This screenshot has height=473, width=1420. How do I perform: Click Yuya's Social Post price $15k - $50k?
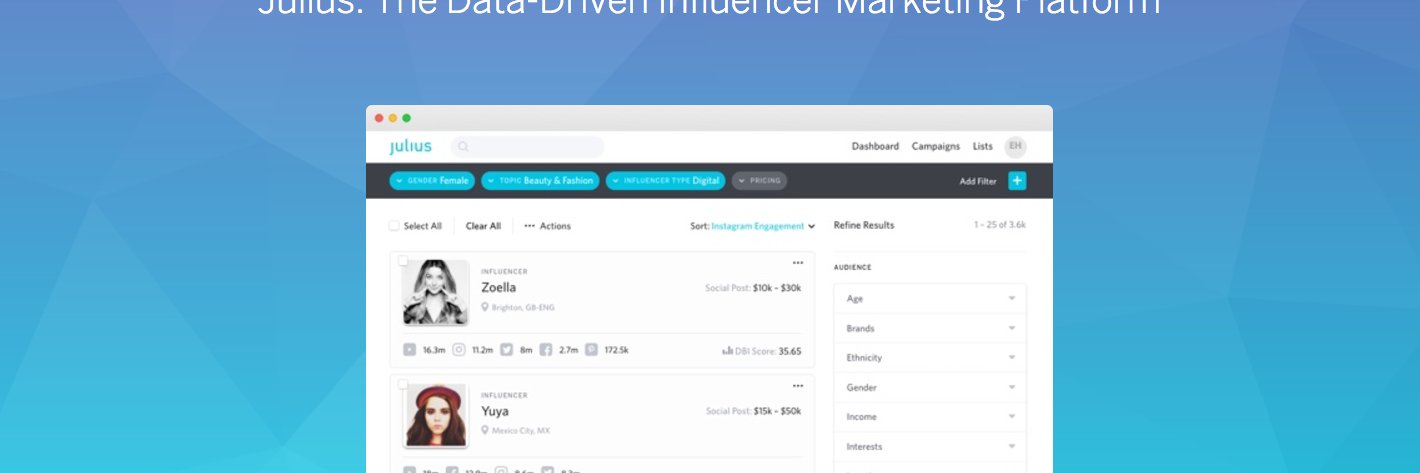[x=777, y=411]
